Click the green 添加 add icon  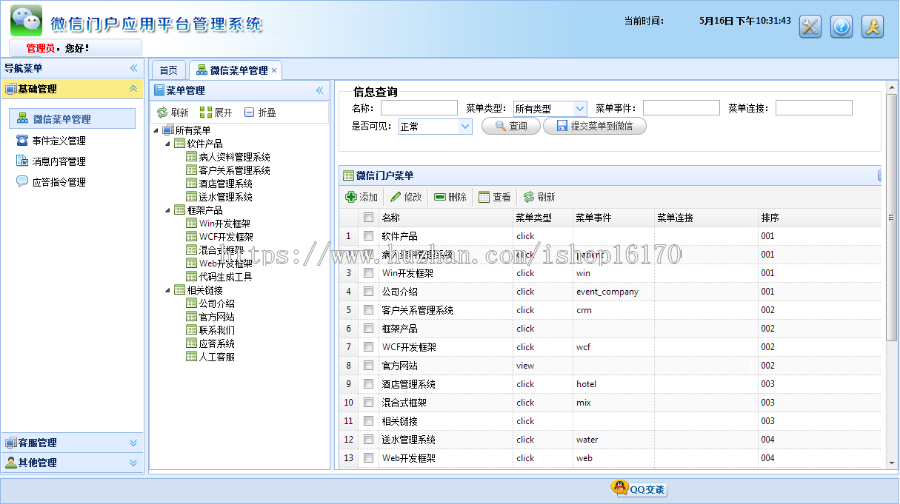(351, 197)
